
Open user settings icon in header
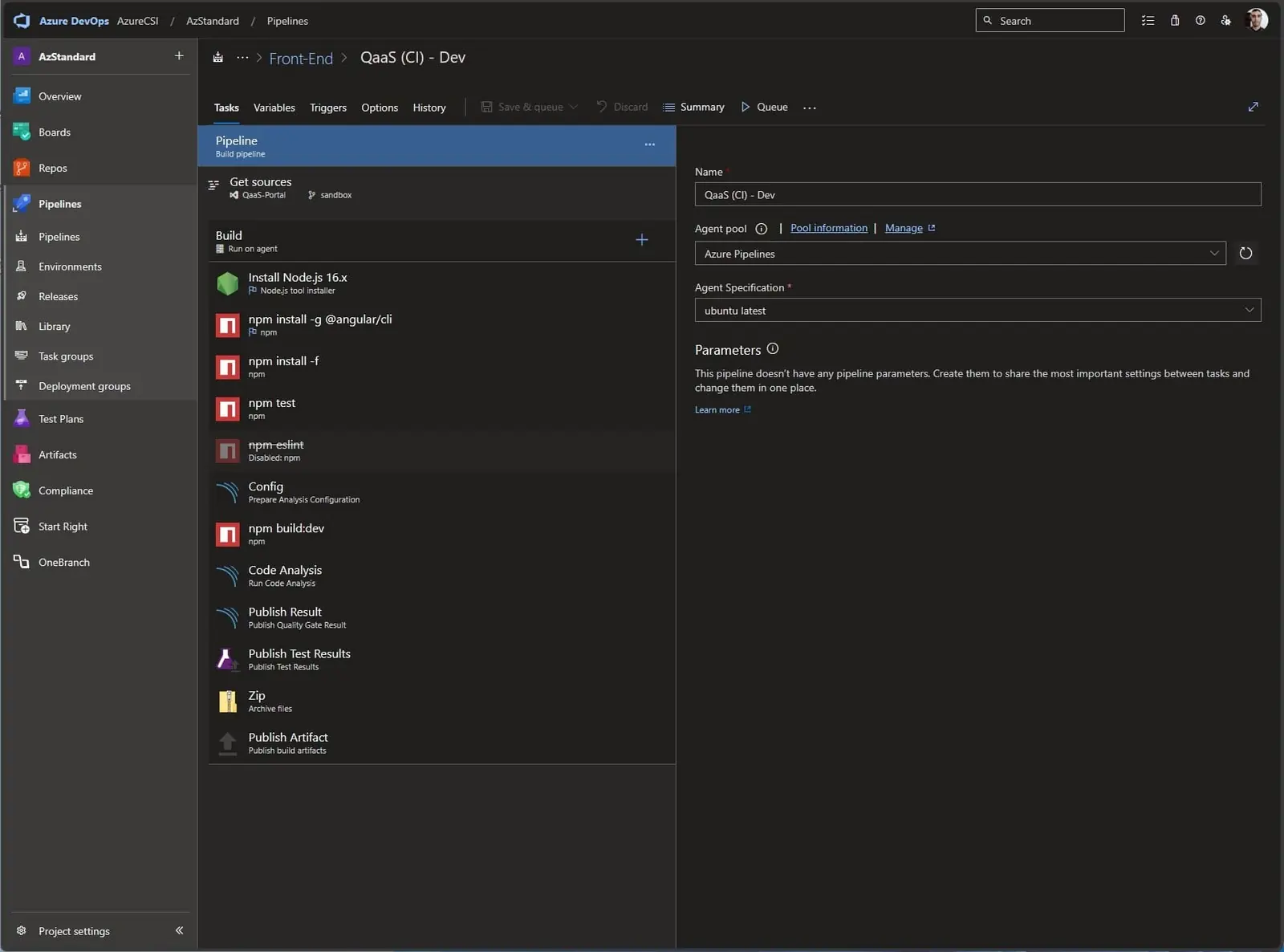pyautogui.click(x=1226, y=21)
